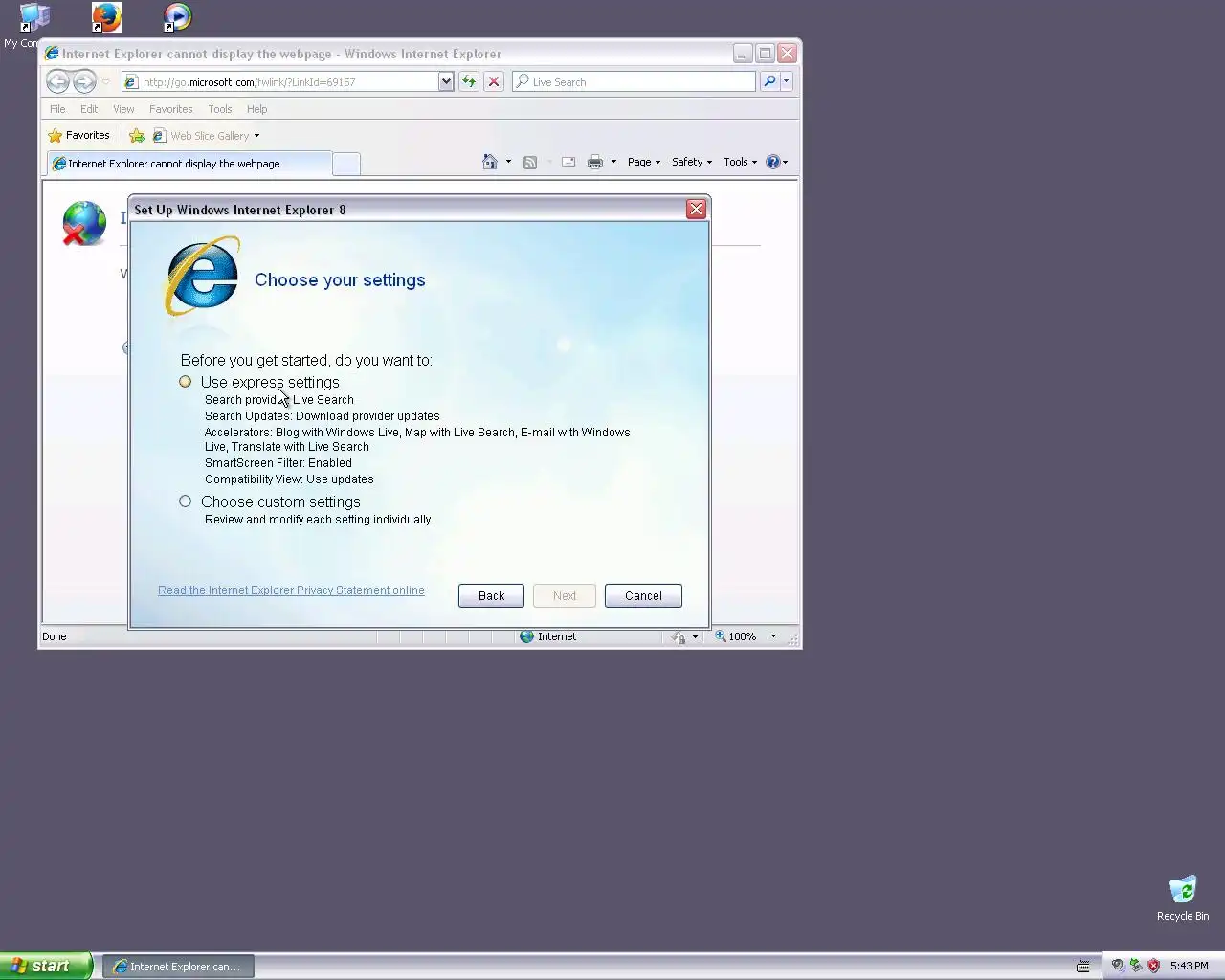Open the Help menu

pyautogui.click(x=256, y=109)
